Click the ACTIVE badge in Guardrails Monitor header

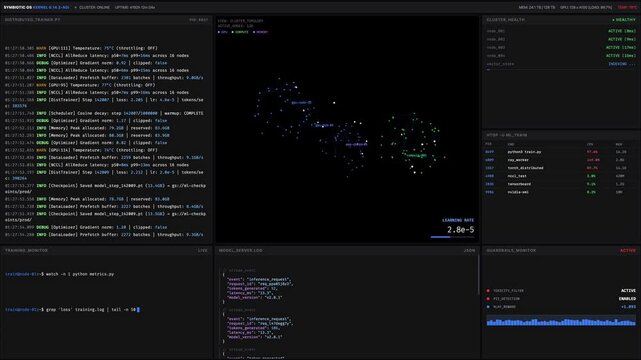[628, 250]
